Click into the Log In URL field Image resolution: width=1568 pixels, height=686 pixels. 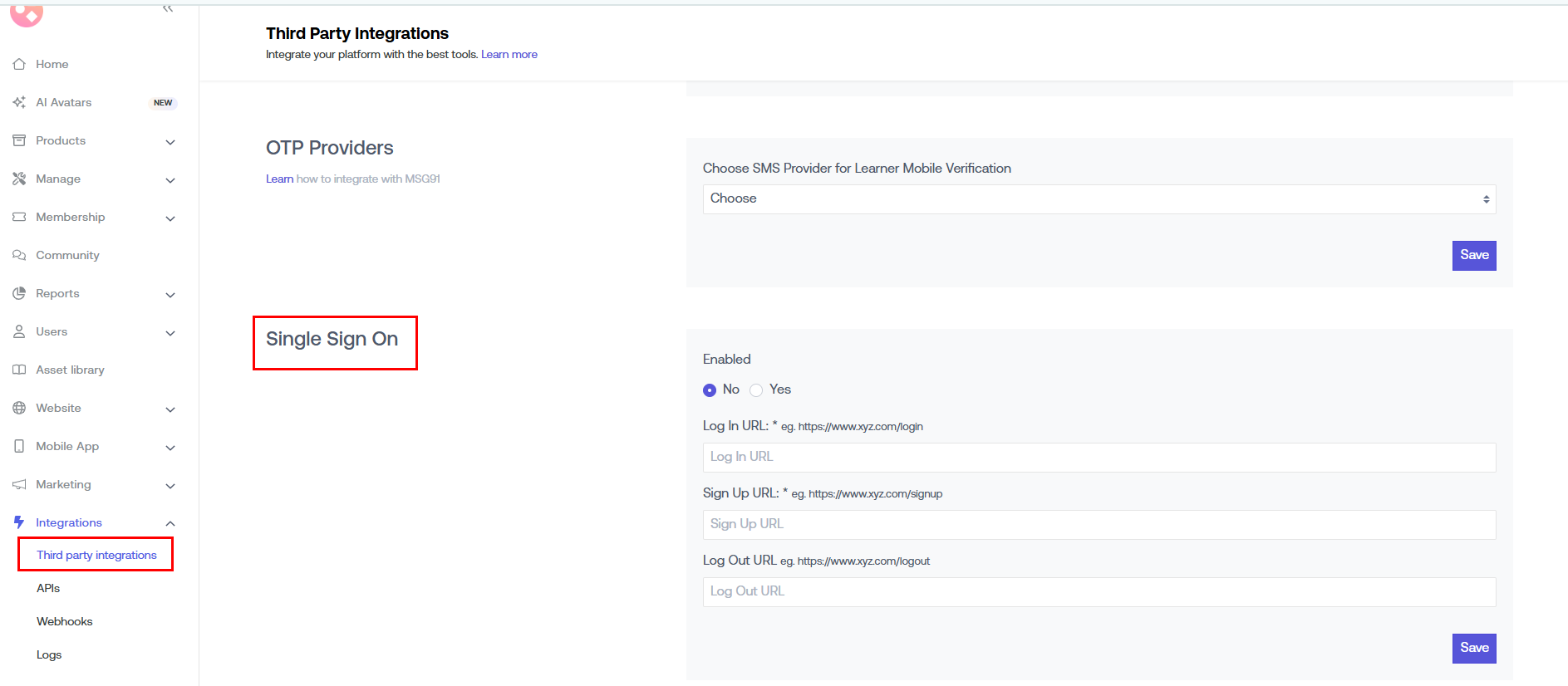pos(1099,458)
